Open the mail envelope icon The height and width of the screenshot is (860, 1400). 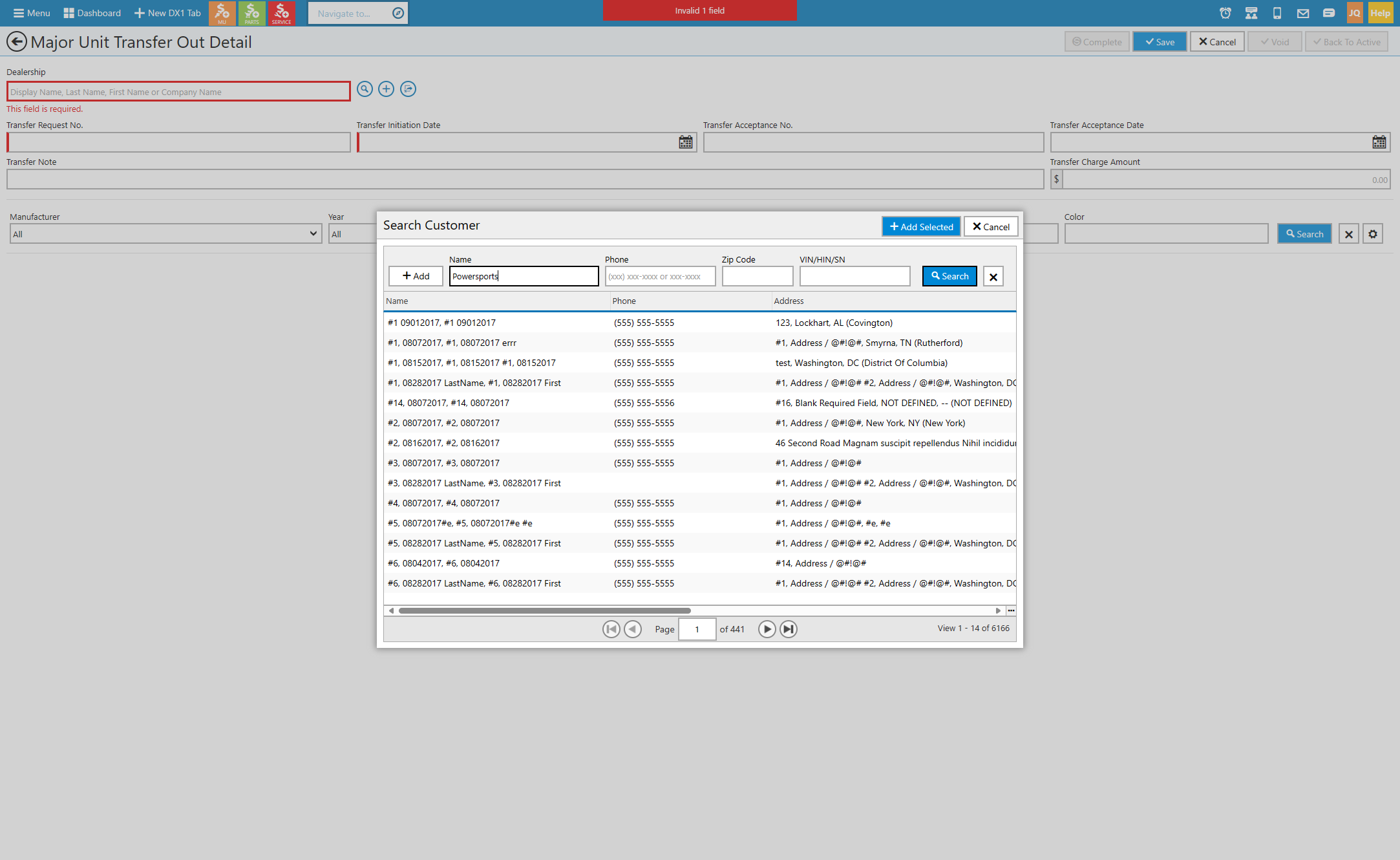click(1302, 13)
